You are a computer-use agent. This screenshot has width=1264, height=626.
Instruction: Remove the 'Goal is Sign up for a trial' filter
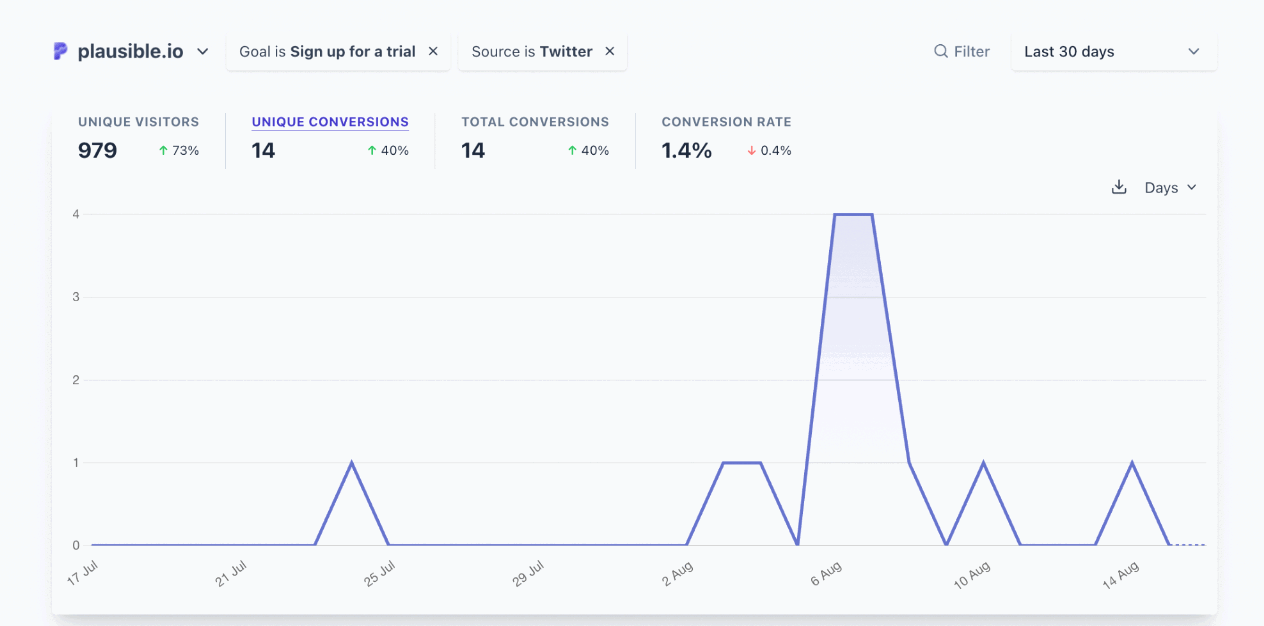click(x=432, y=51)
